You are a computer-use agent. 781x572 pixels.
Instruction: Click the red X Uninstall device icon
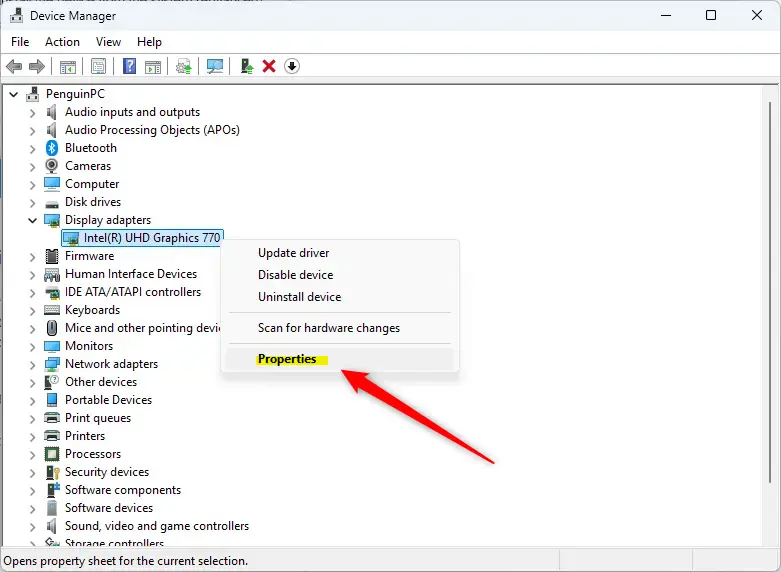coord(269,66)
